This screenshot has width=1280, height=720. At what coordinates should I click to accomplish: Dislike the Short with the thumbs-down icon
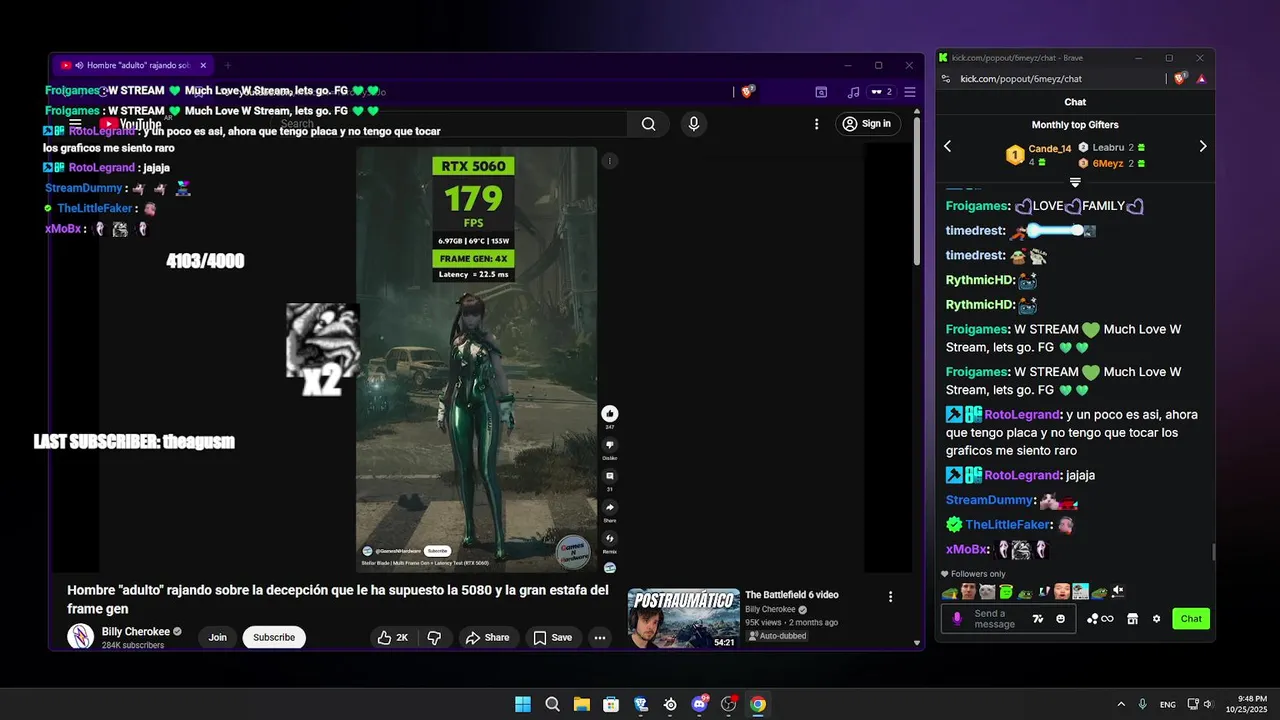(610, 445)
